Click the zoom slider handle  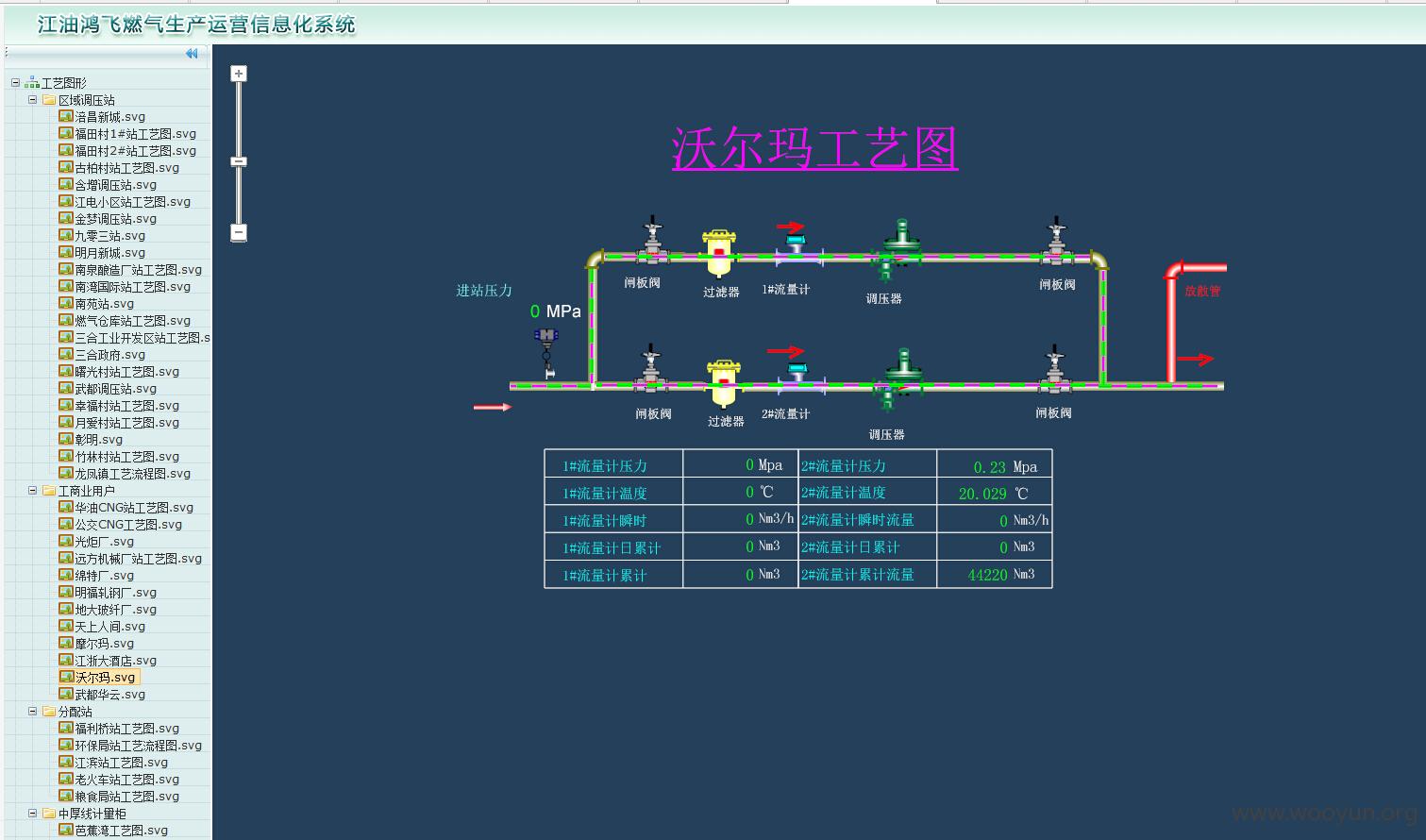coord(239,162)
